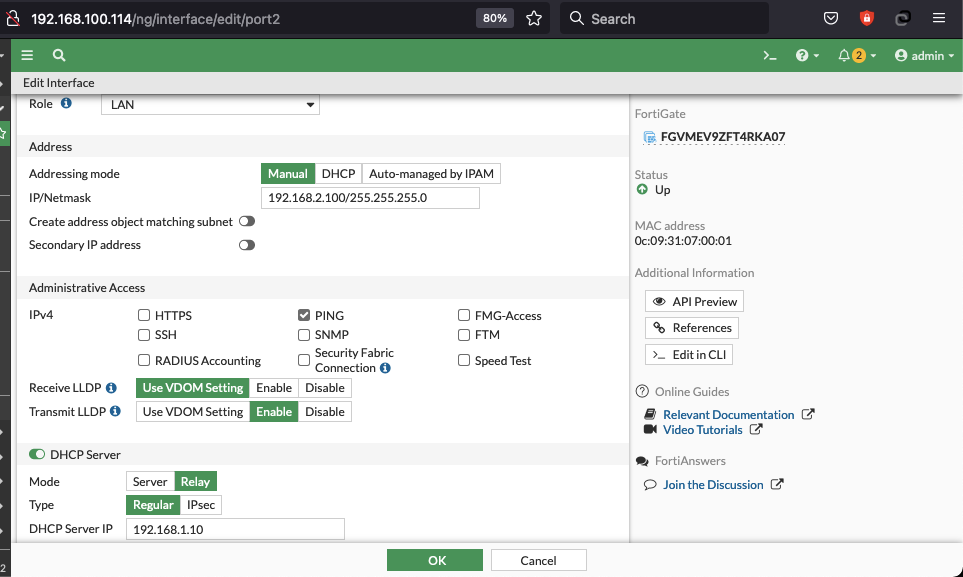Open the notifications bell with 2 alerts
This screenshot has width=963, height=577.
[x=857, y=55]
